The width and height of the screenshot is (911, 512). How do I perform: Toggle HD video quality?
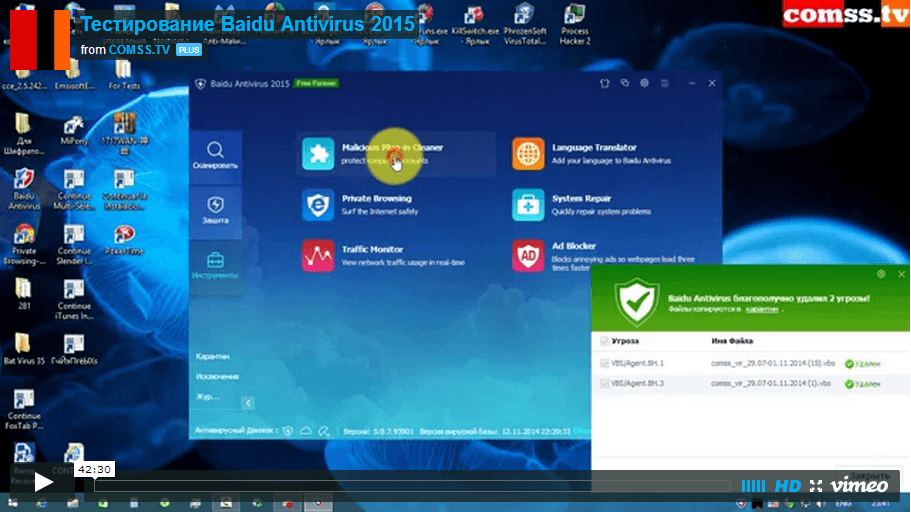coord(788,486)
